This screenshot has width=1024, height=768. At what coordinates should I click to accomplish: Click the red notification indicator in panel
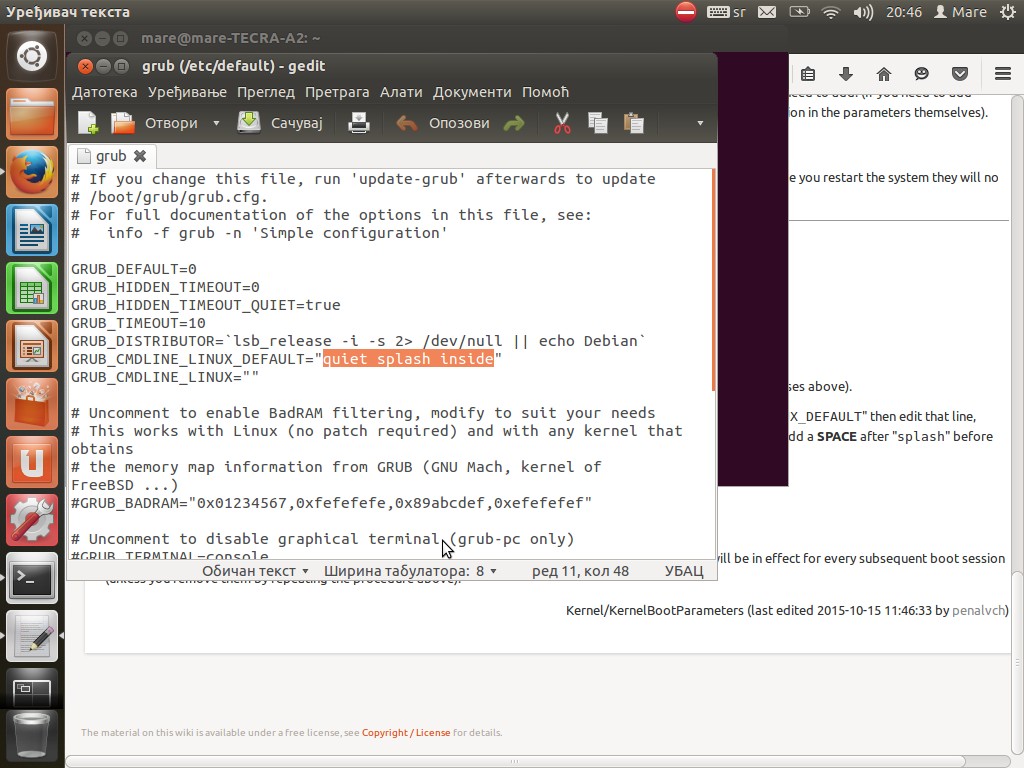pyautogui.click(x=686, y=12)
